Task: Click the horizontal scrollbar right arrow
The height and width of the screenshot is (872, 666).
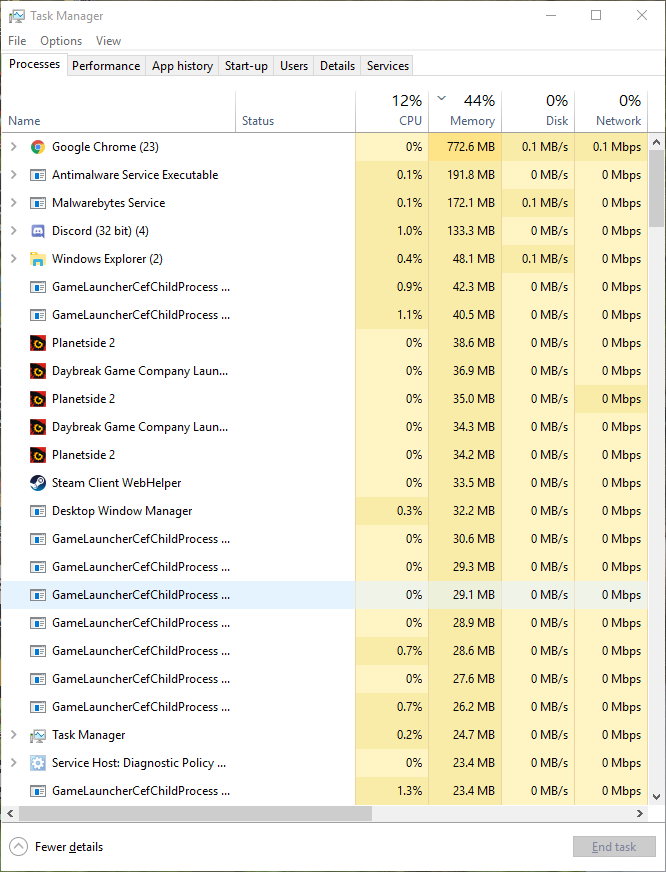Action: pyautogui.click(x=640, y=813)
